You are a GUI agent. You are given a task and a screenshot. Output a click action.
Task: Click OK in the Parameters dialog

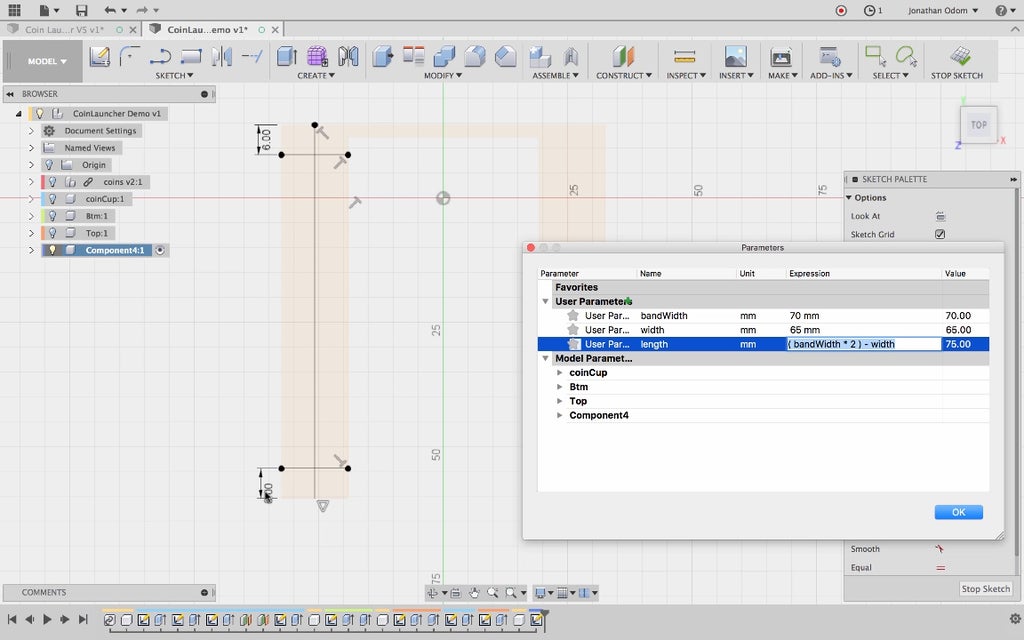tap(958, 512)
